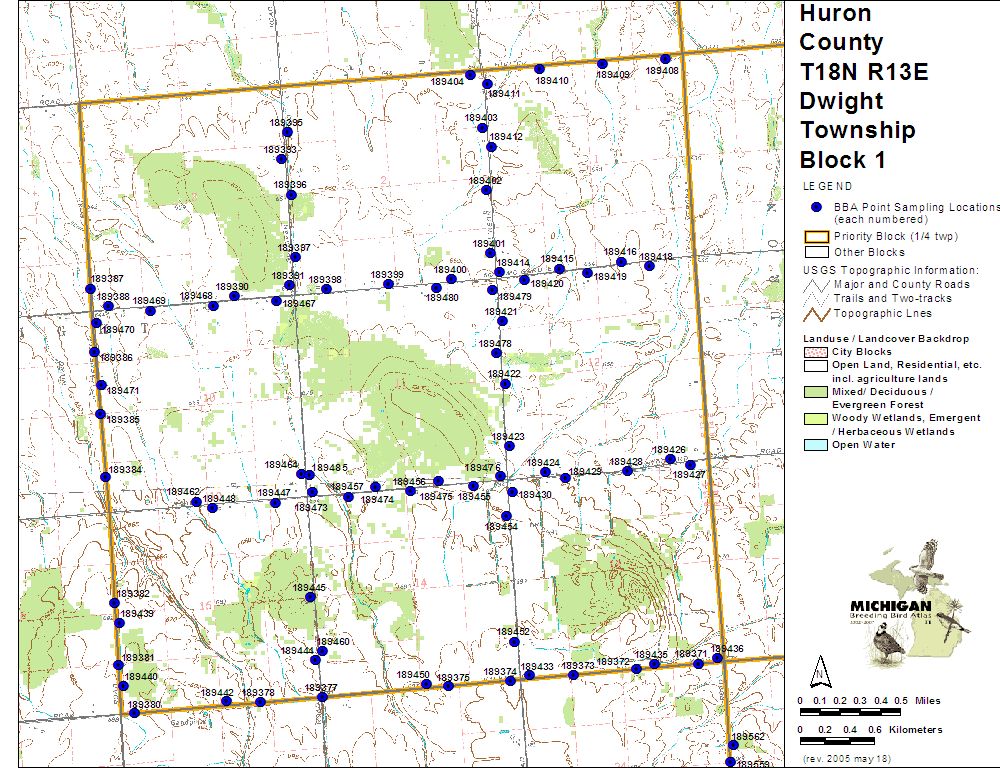Select the Other Blocks legend box

pyautogui.click(x=816, y=252)
